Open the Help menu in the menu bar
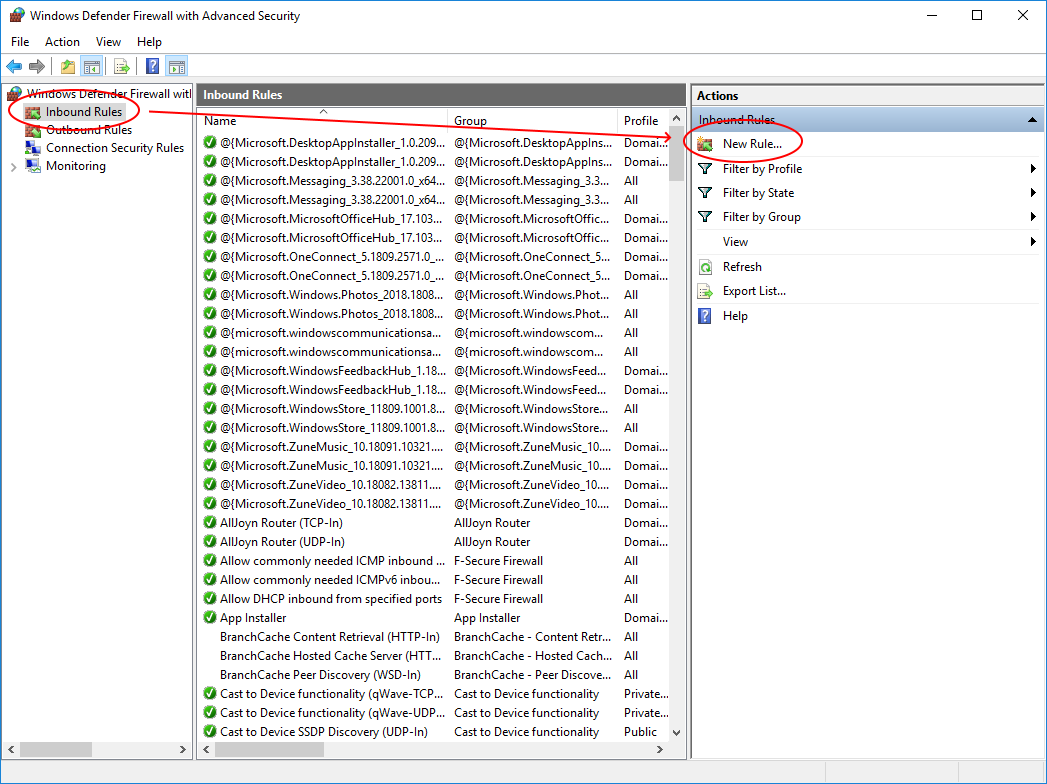 [x=149, y=41]
